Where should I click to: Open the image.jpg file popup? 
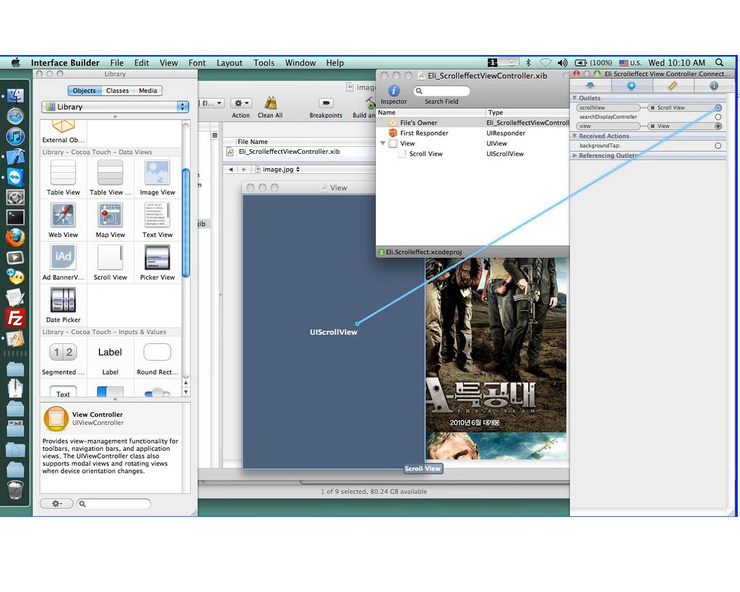278,169
